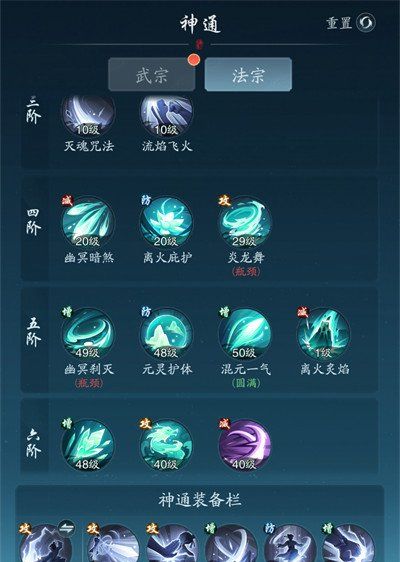Choose the 混元一气 level 50 skill
This screenshot has height=562, width=400.
click(x=245, y=334)
